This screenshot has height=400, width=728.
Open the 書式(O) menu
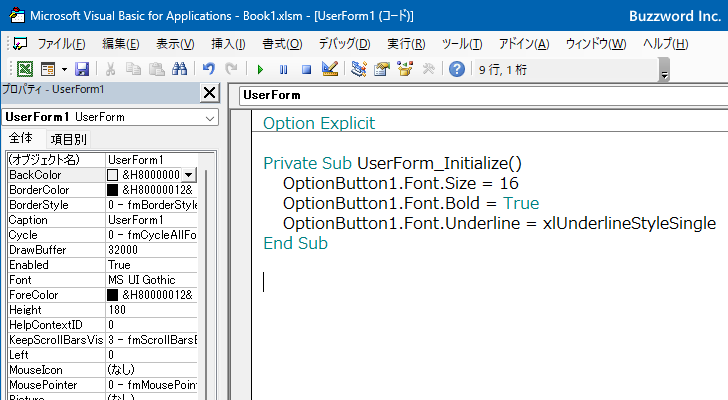[x=282, y=44]
